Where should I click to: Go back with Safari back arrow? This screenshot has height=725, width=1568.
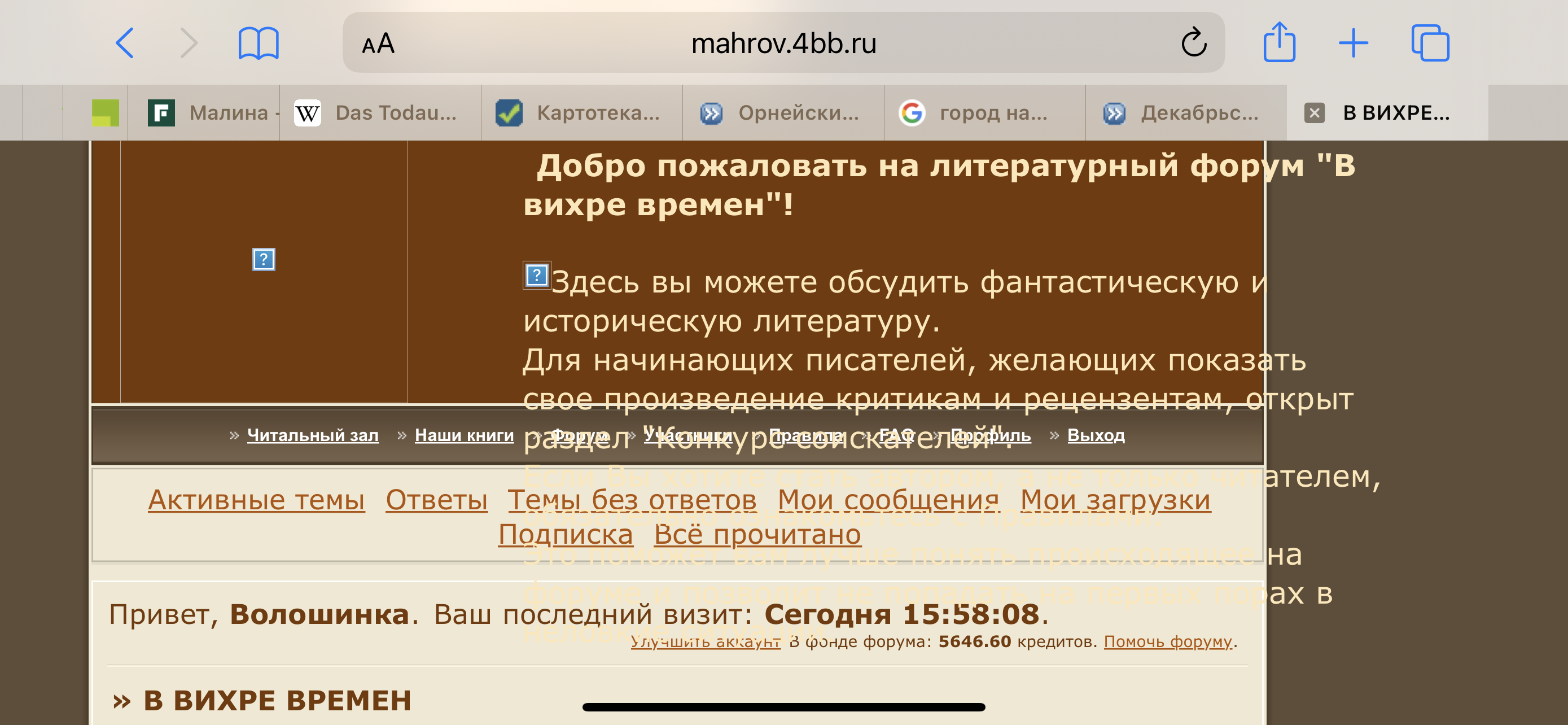pyautogui.click(x=124, y=43)
